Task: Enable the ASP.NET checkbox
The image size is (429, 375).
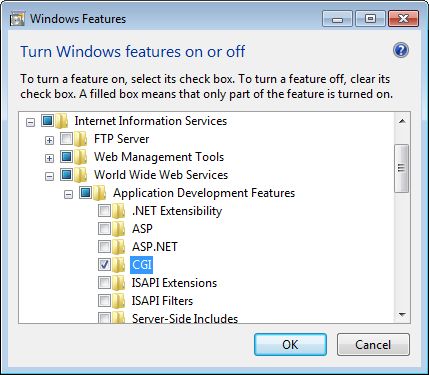Action: (104, 247)
